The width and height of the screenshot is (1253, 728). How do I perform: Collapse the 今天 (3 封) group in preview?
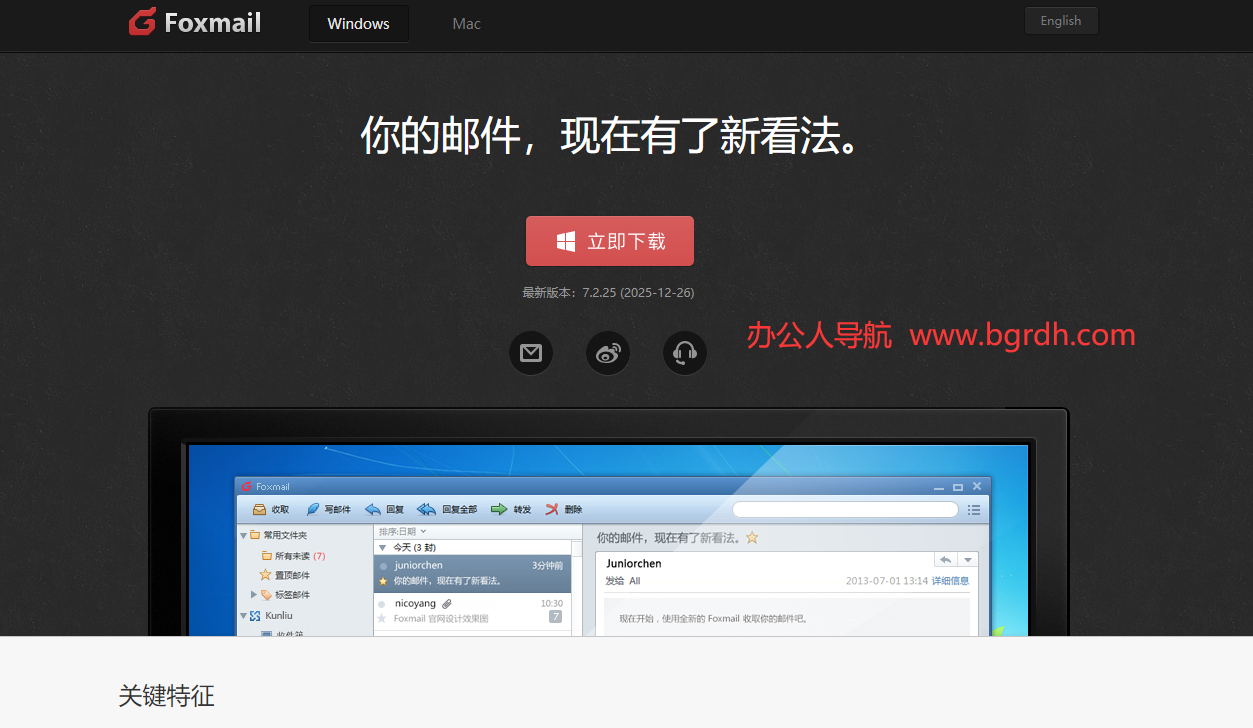[382, 548]
